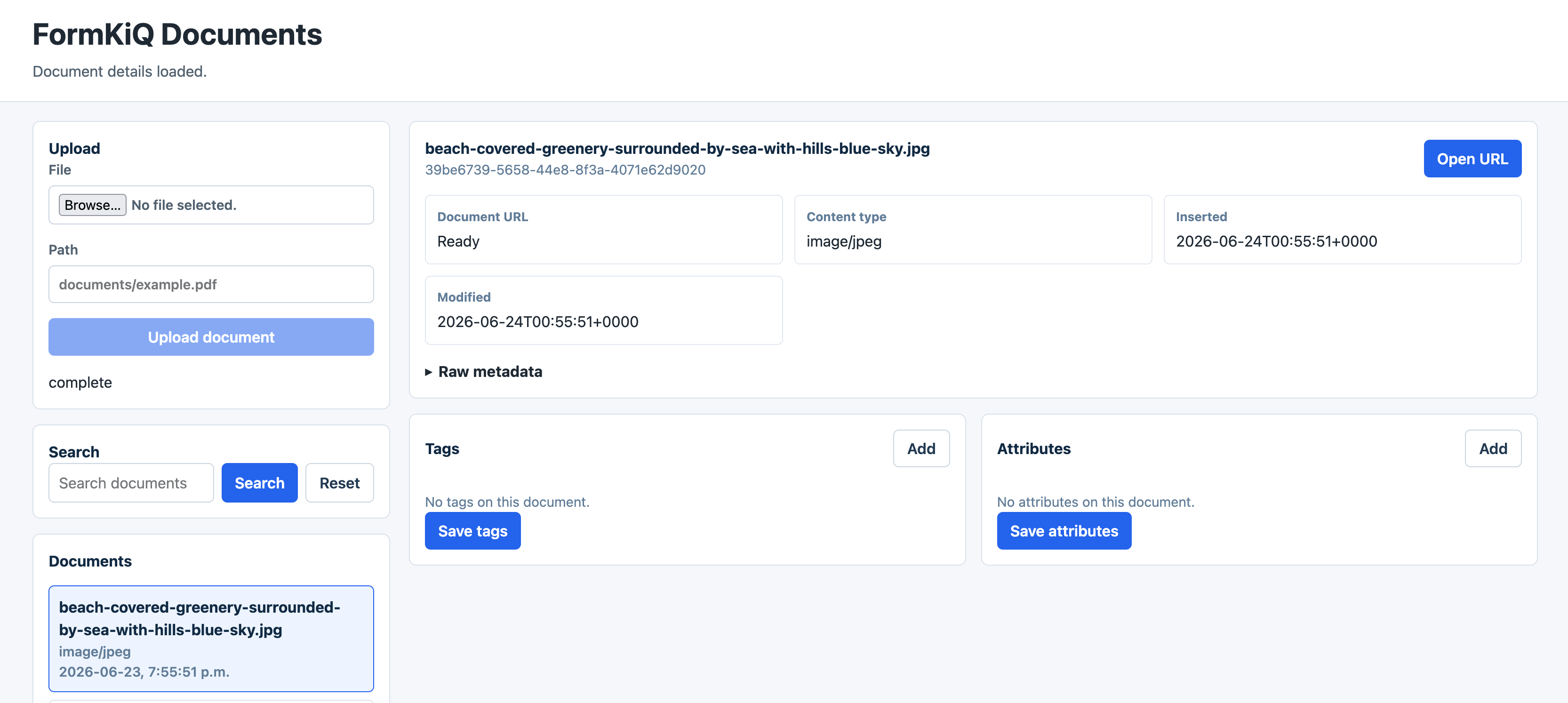Click the Upload document button

click(211, 337)
